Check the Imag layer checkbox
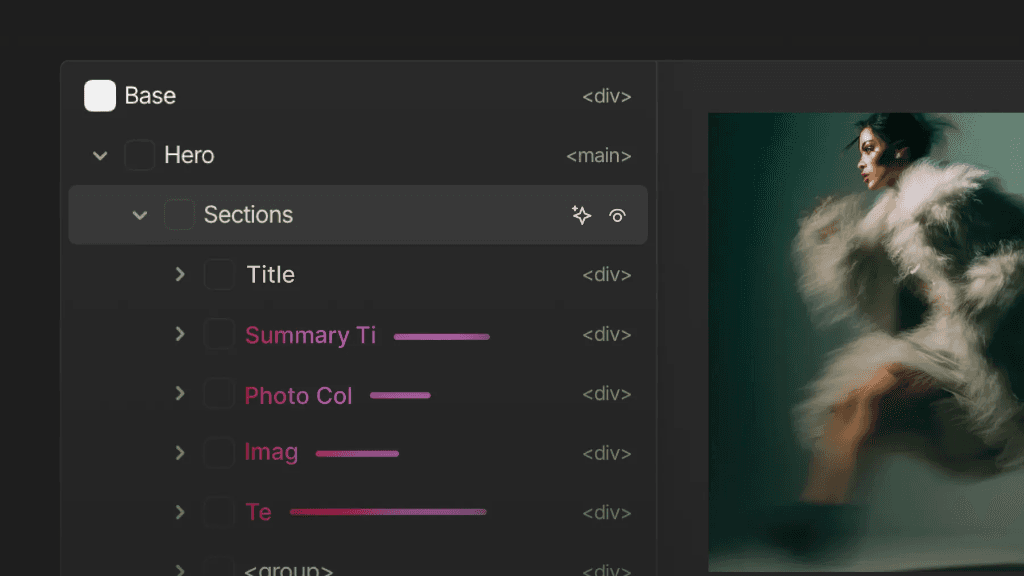 (219, 452)
